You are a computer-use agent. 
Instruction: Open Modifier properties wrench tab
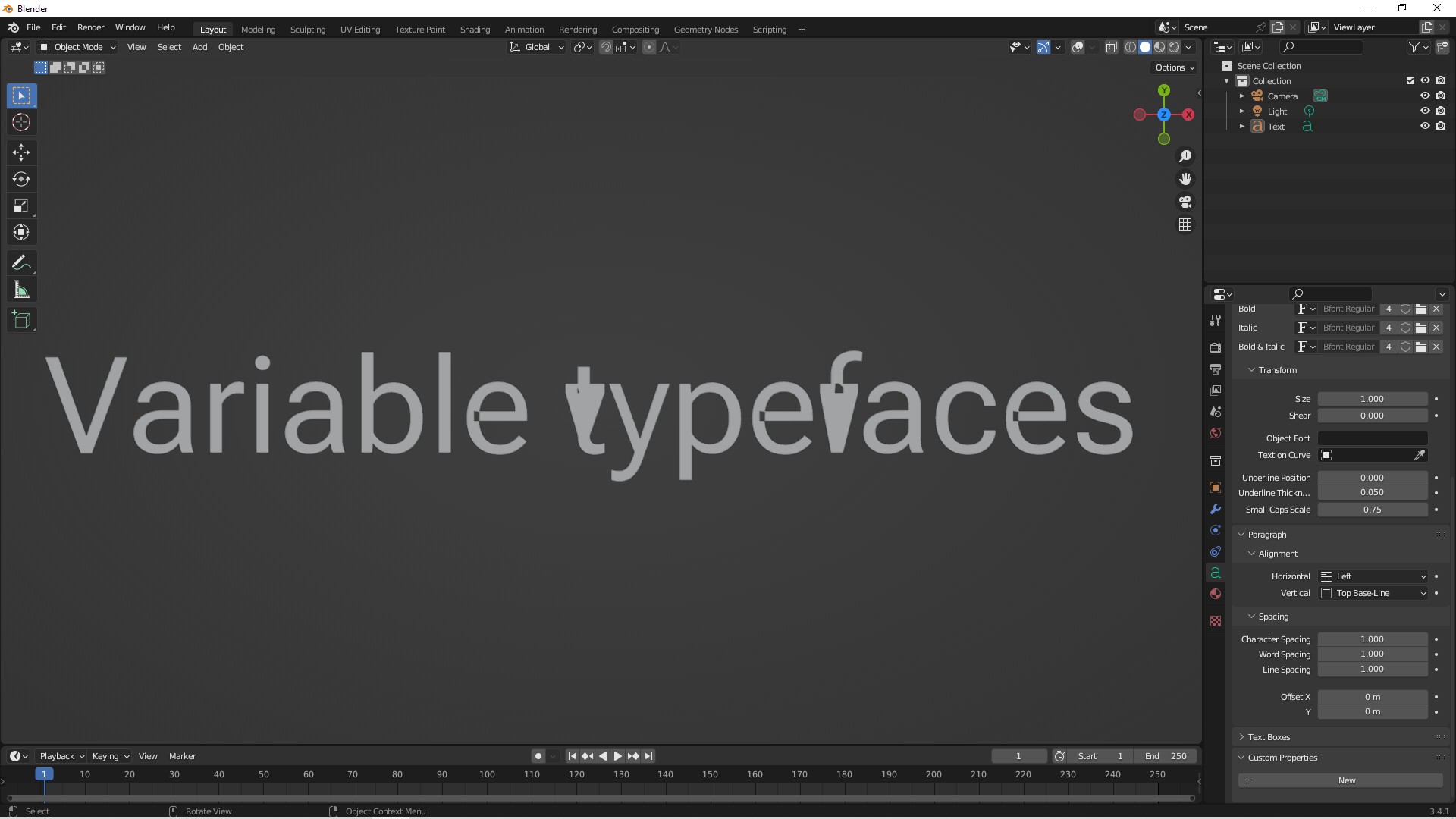point(1216,509)
